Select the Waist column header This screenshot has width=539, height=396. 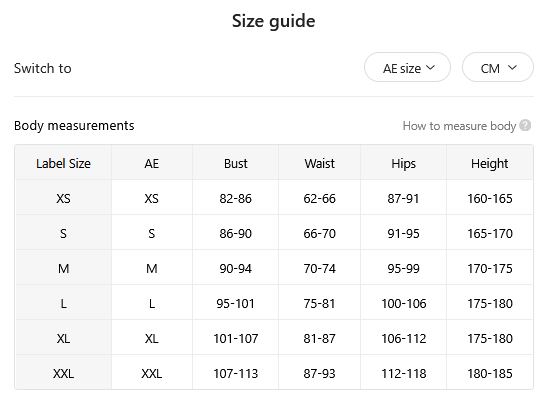(319, 163)
